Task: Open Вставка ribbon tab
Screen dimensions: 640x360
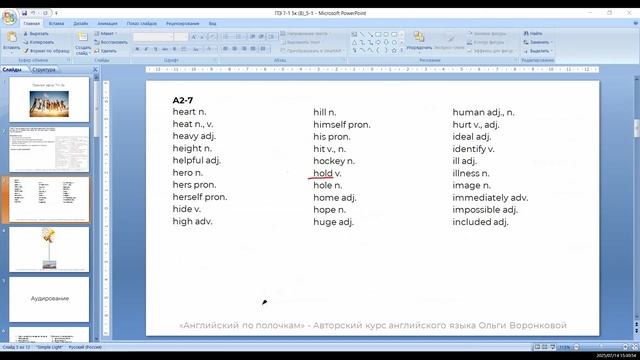Action: click(56, 24)
